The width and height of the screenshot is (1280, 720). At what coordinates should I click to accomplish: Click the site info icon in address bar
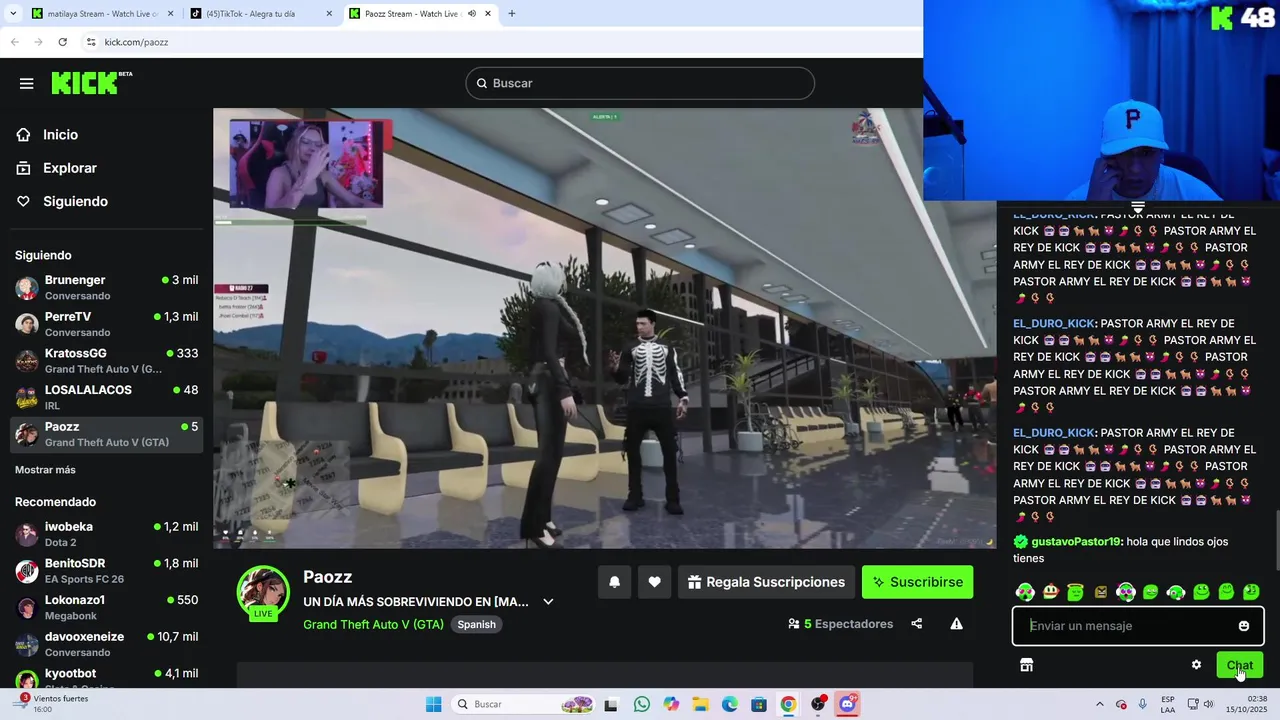coord(91,42)
